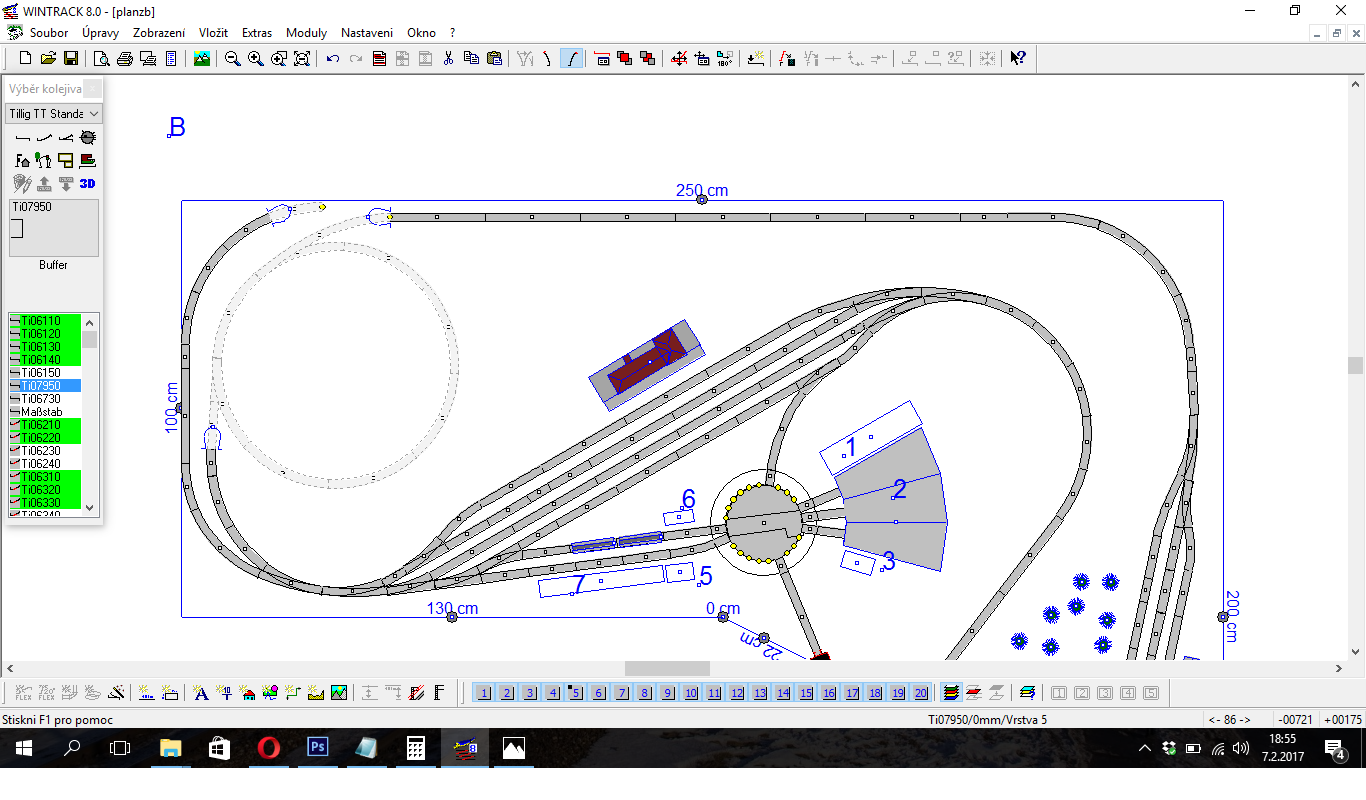Open the Zobrazení menu
Image resolution: width=1366 pixels, height=800 pixels.
click(x=159, y=33)
